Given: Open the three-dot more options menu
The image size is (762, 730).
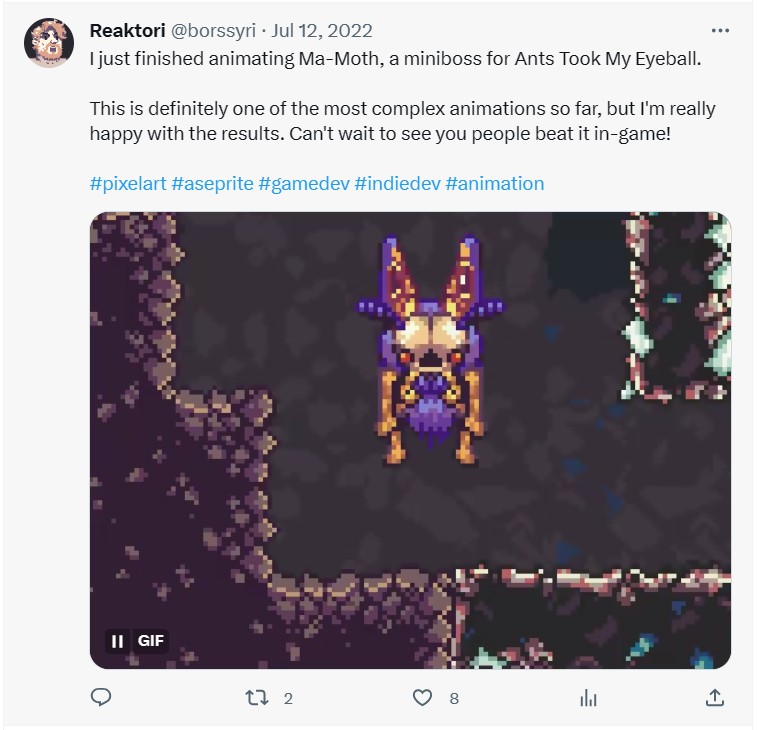Looking at the screenshot, I should (x=720, y=31).
